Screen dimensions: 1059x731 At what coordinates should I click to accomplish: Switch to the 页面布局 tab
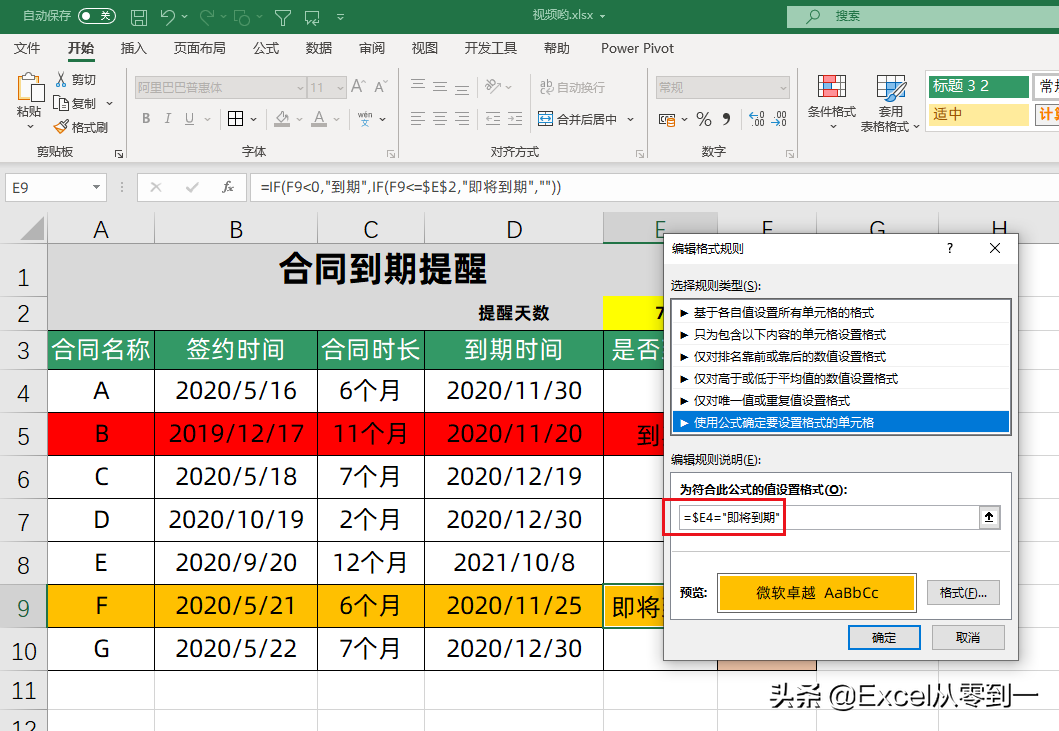click(199, 48)
